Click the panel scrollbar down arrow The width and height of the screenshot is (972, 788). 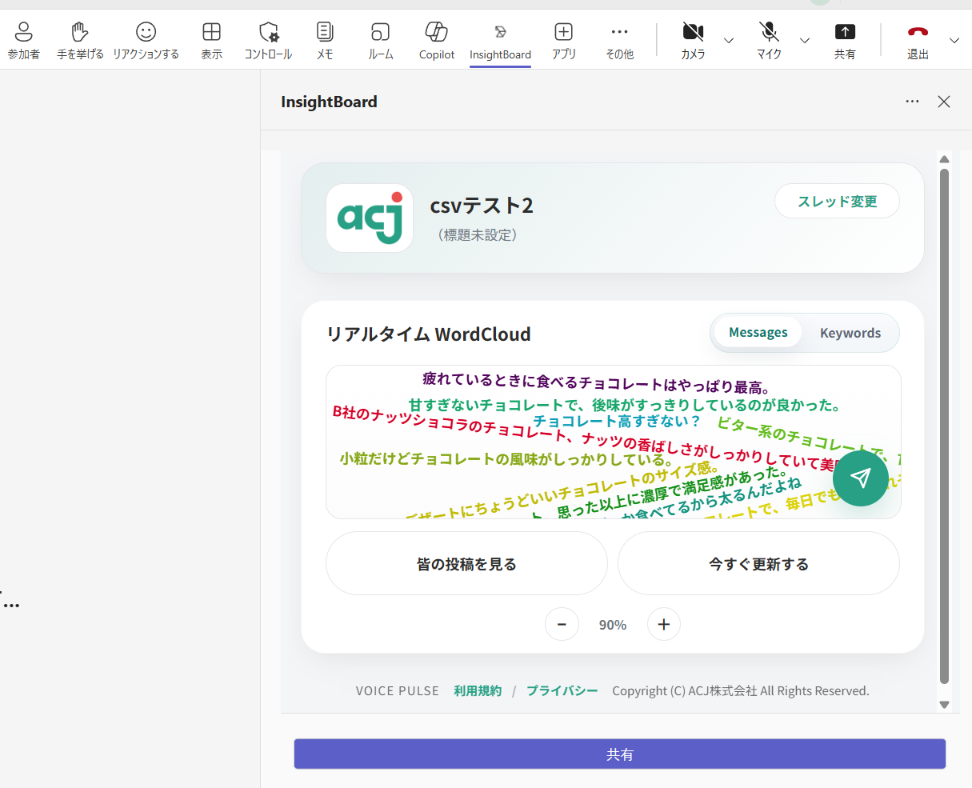tap(944, 704)
